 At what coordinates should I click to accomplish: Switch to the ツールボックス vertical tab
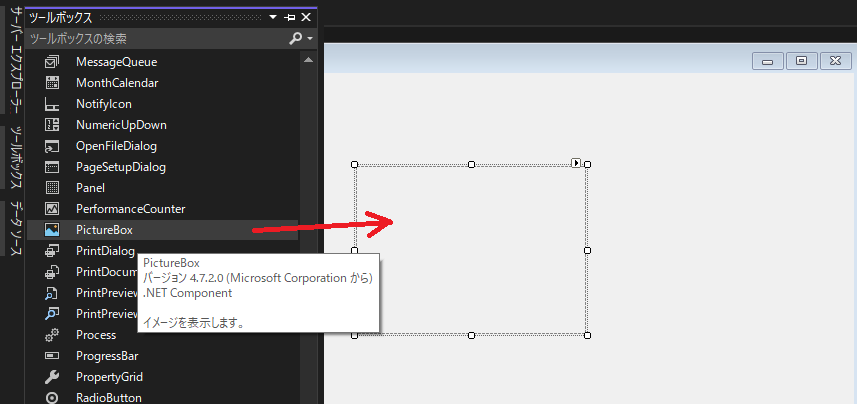coord(17,157)
